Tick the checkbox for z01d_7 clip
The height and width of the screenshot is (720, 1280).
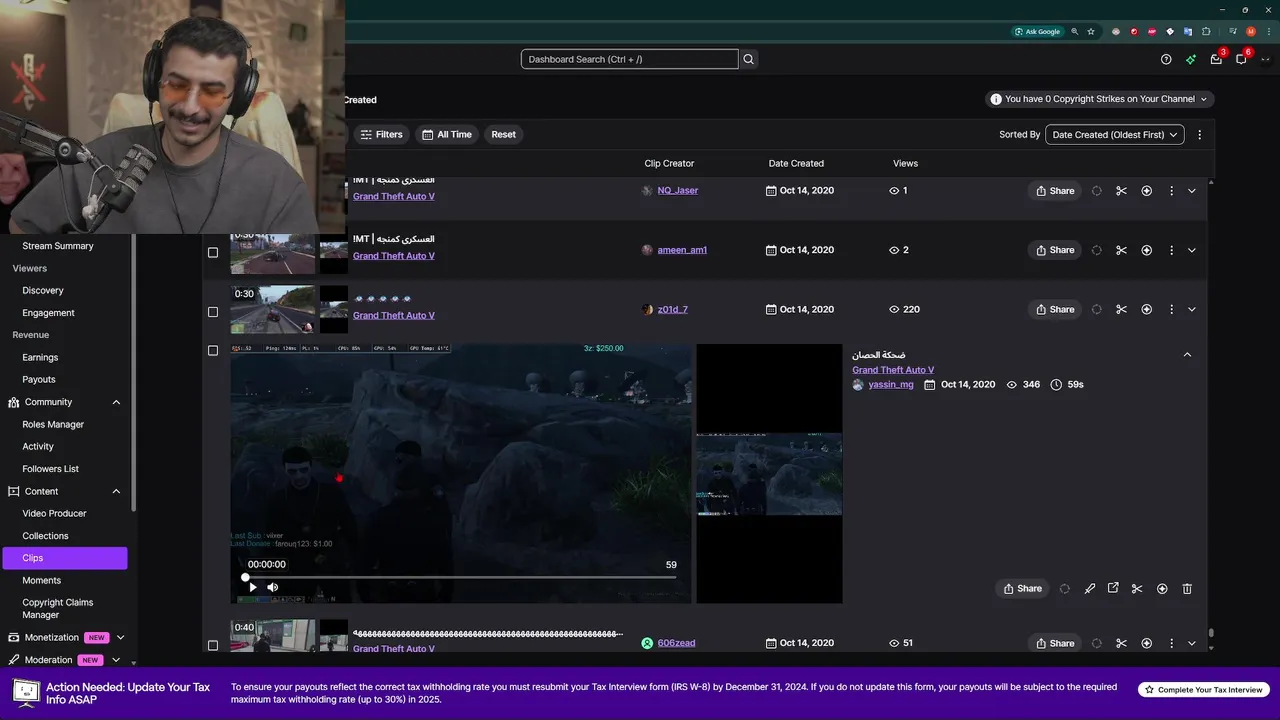(212, 312)
